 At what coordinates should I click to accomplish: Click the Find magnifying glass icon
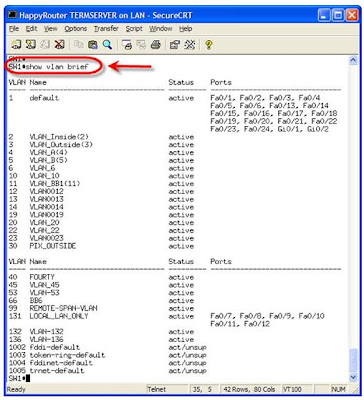click(107, 44)
